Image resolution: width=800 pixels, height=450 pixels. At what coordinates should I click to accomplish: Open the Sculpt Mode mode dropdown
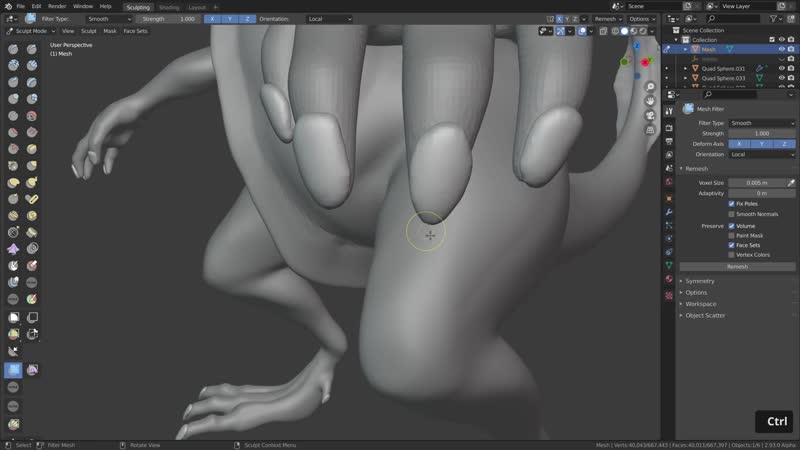(x=31, y=31)
